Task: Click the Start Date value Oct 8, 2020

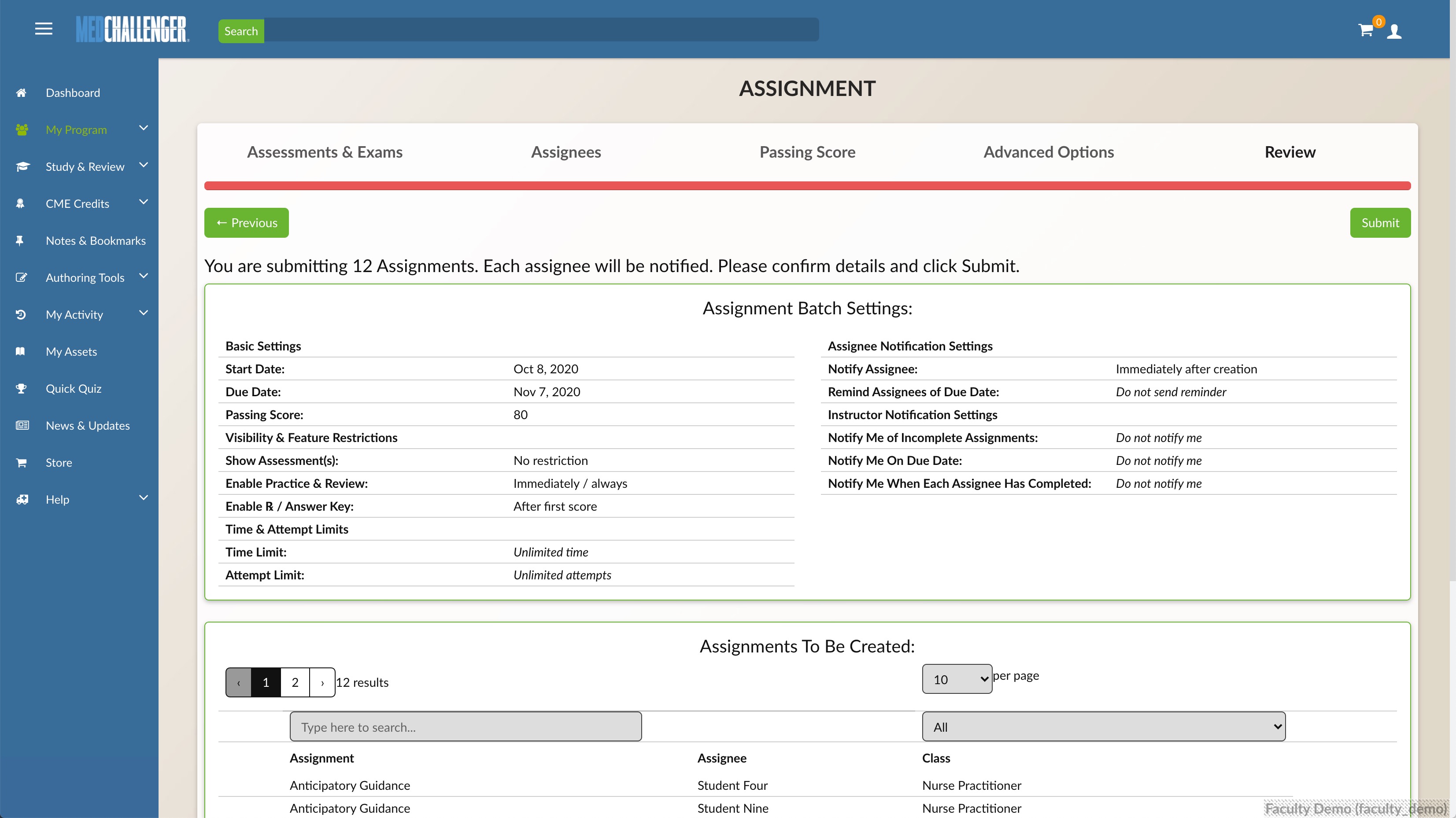Action: [545, 369]
